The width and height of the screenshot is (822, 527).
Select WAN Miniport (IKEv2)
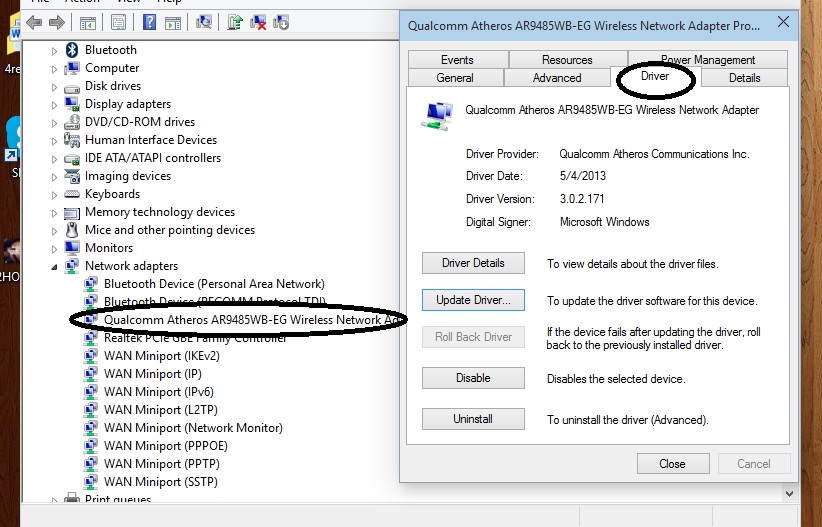161,356
